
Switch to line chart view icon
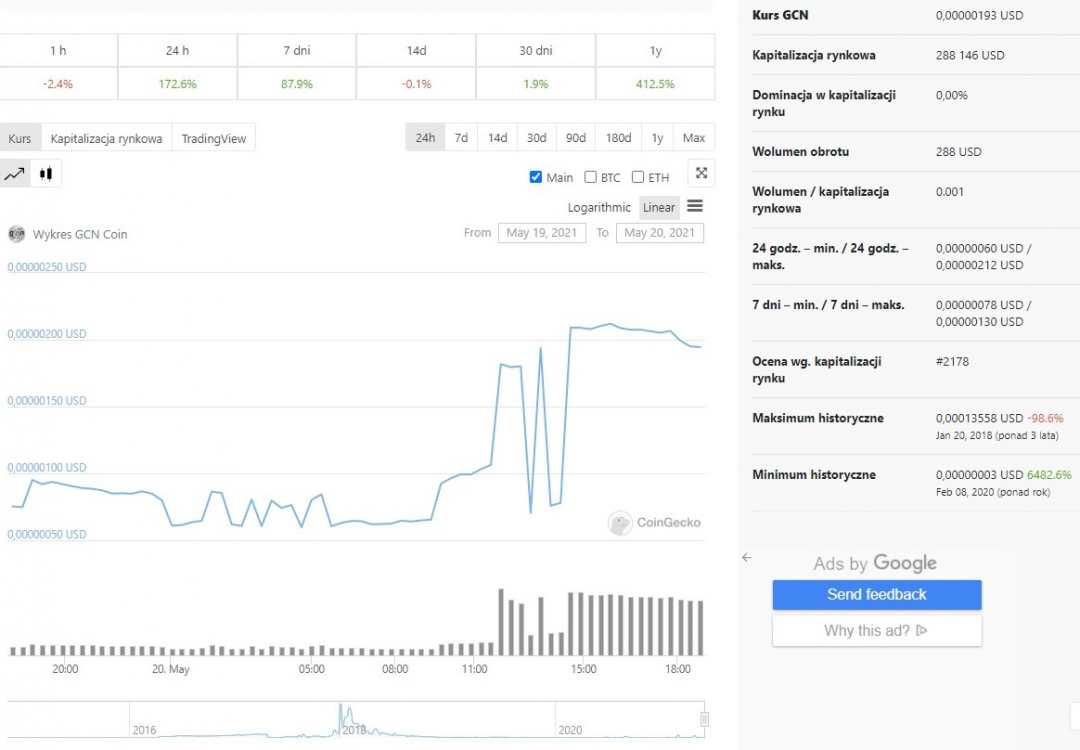(15, 174)
